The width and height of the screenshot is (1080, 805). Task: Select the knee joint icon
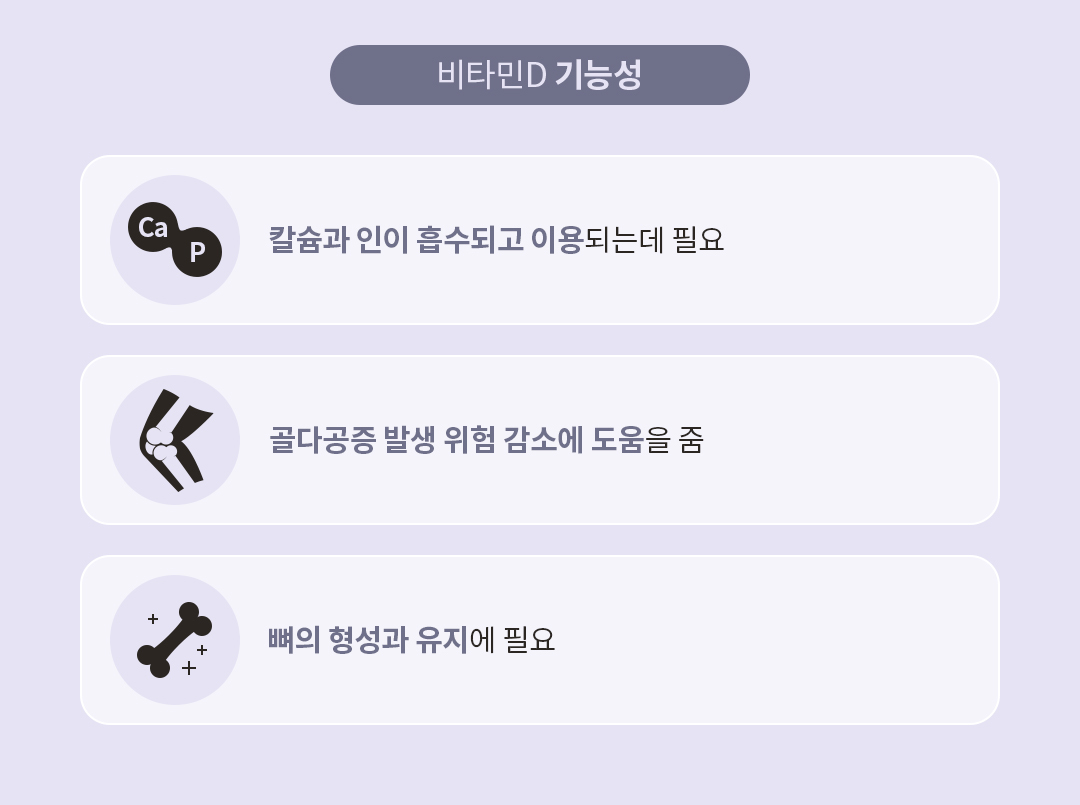tap(175, 440)
